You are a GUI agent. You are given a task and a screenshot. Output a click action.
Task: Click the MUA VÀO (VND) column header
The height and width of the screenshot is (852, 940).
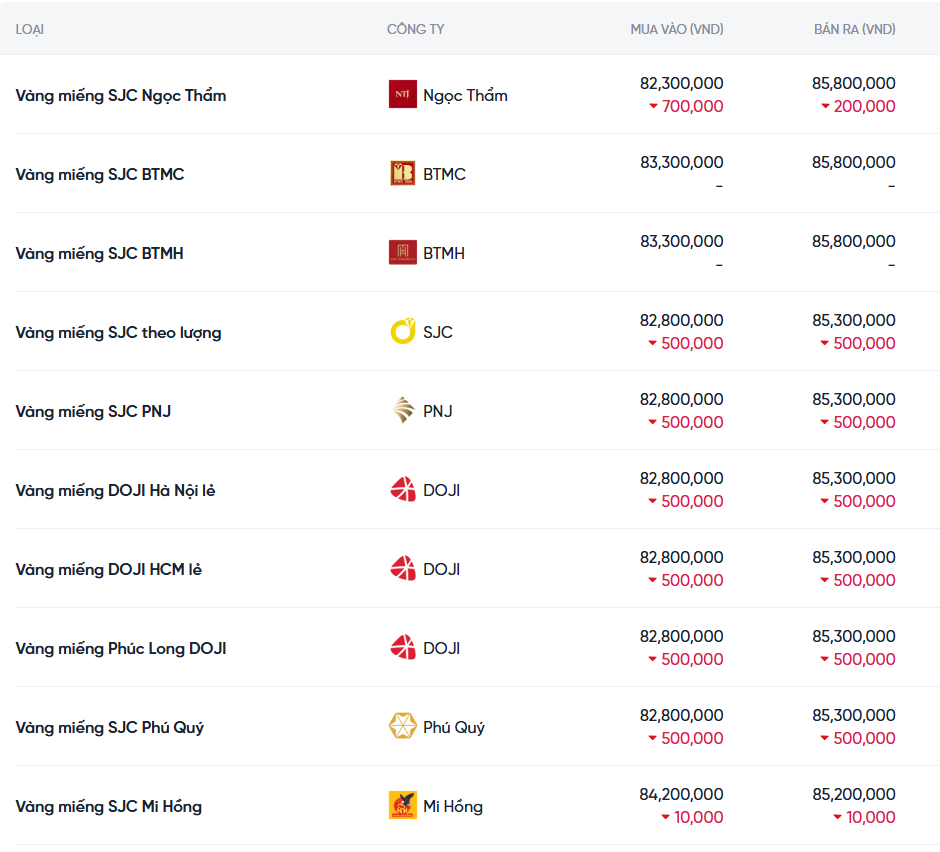pyautogui.click(x=677, y=29)
